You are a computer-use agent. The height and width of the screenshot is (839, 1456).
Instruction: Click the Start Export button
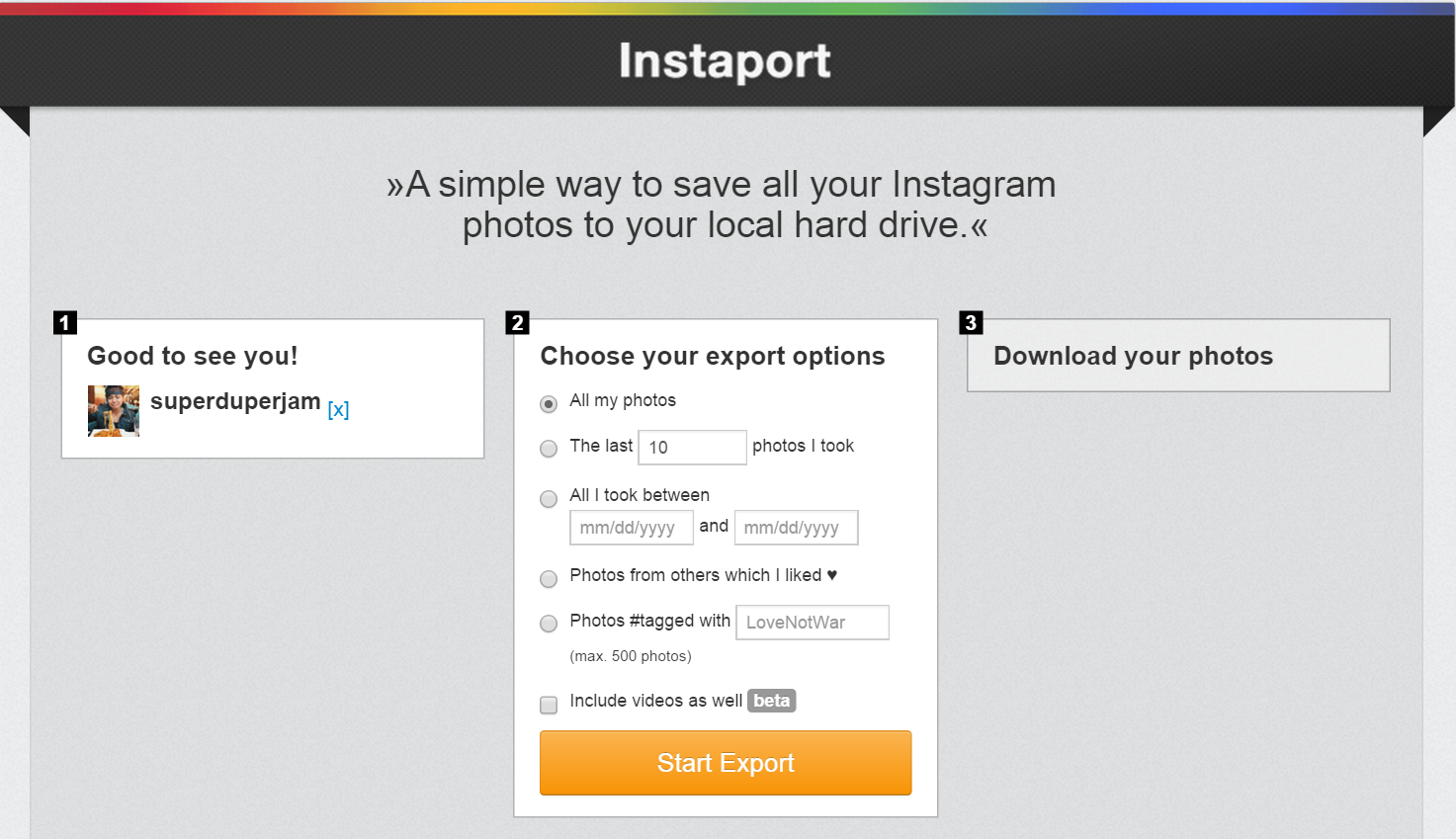click(726, 763)
